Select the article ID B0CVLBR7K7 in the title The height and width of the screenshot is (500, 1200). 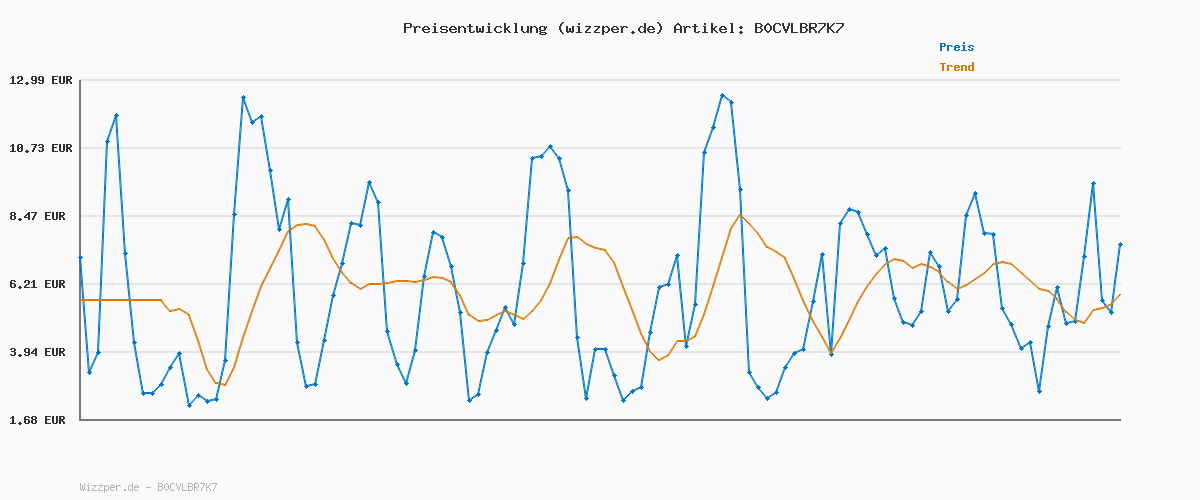pyautogui.click(x=798, y=28)
